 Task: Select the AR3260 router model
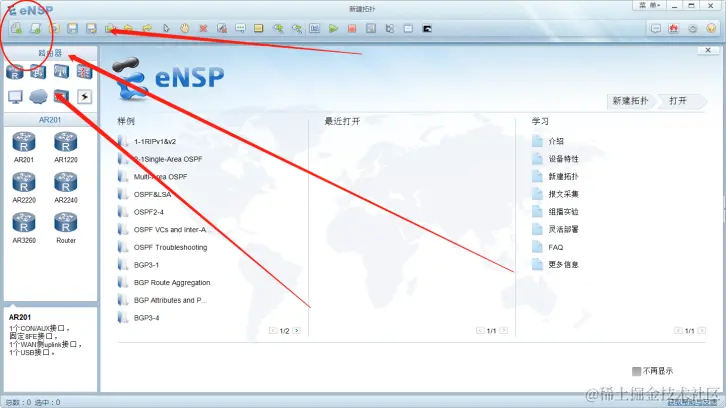pos(24,228)
